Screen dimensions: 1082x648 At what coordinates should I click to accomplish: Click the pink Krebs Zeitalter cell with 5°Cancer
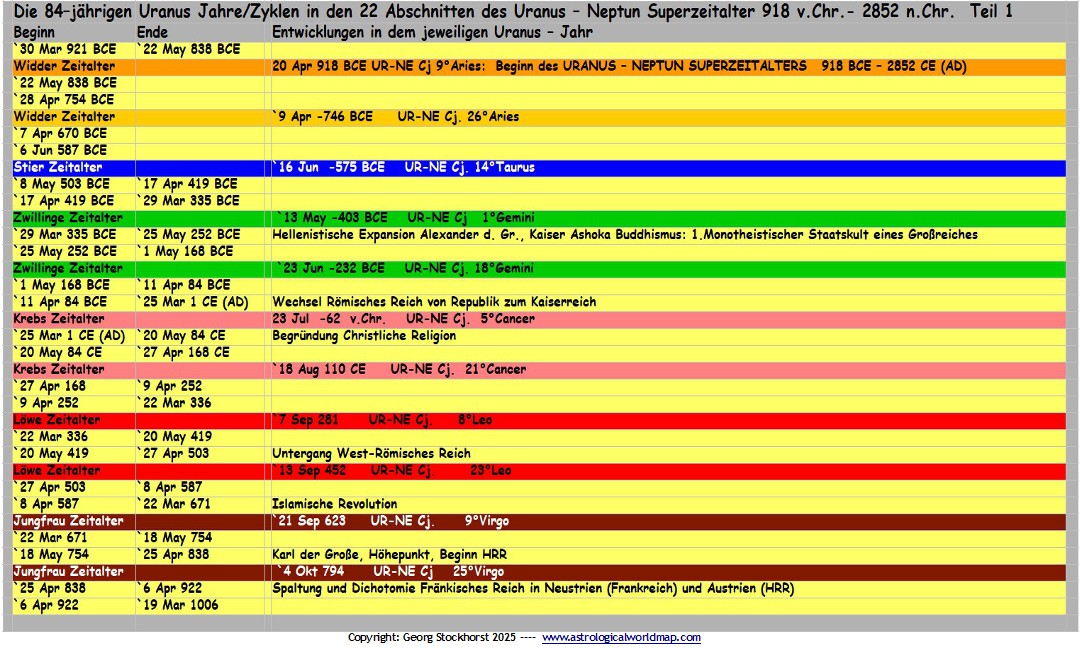pyautogui.click(x=73, y=319)
